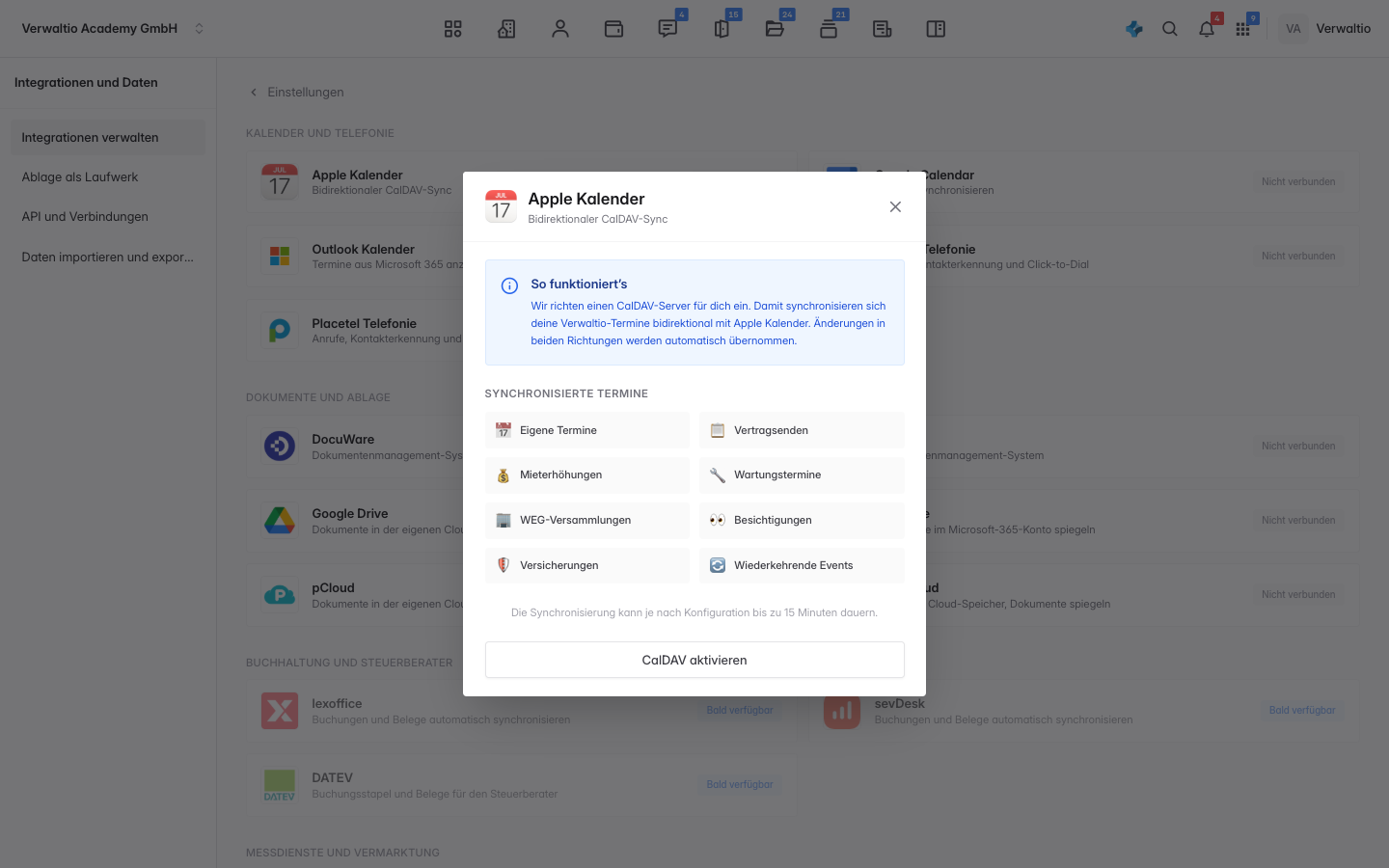Click the CalDAV aktivieren button

pyautogui.click(x=694, y=660)
